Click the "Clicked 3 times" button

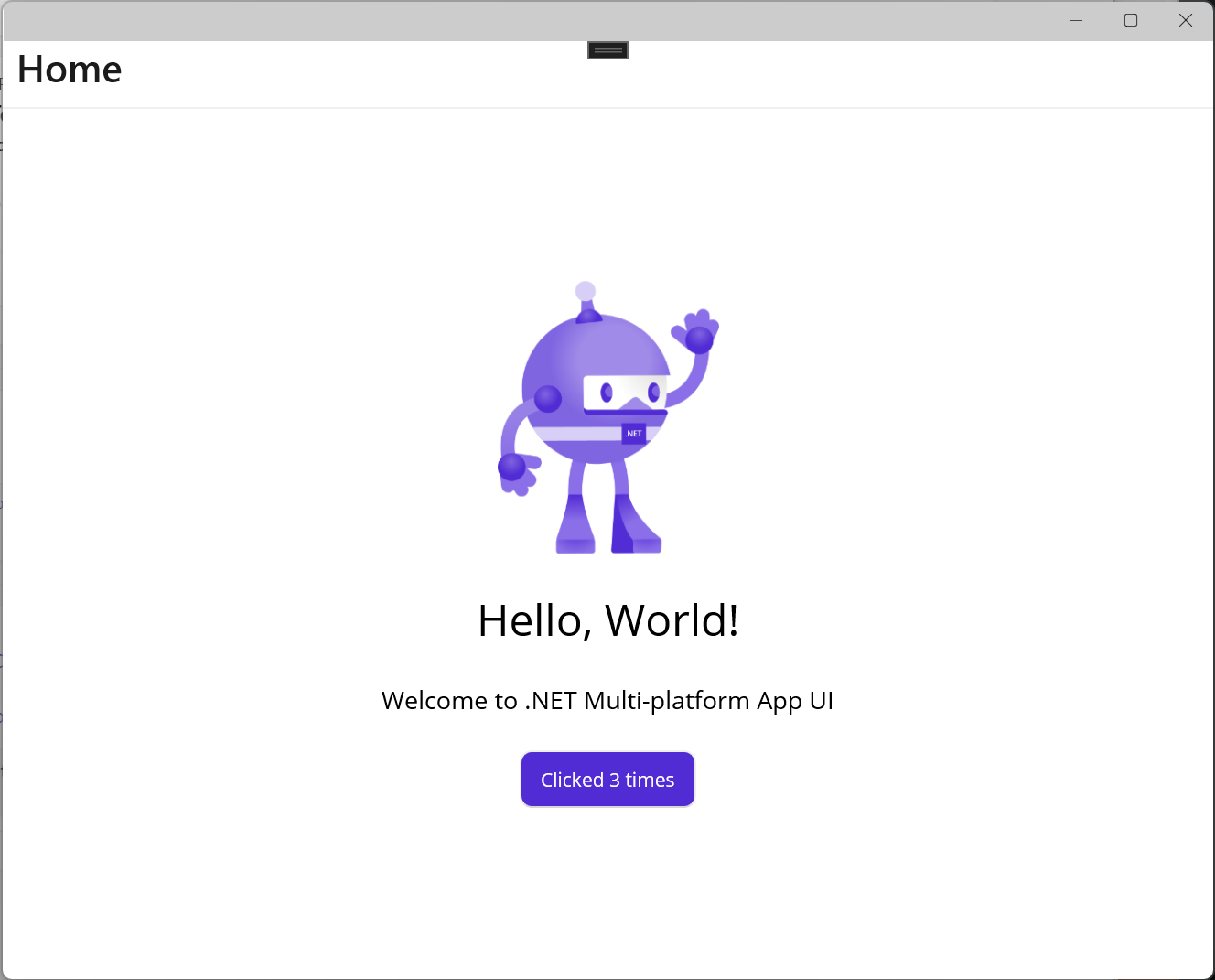607,780
